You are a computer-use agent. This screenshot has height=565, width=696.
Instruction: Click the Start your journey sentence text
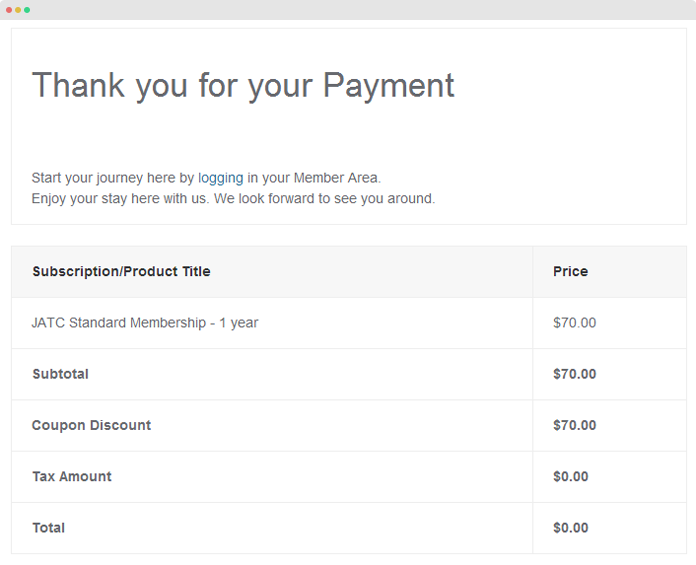click(x=206, y=178)
